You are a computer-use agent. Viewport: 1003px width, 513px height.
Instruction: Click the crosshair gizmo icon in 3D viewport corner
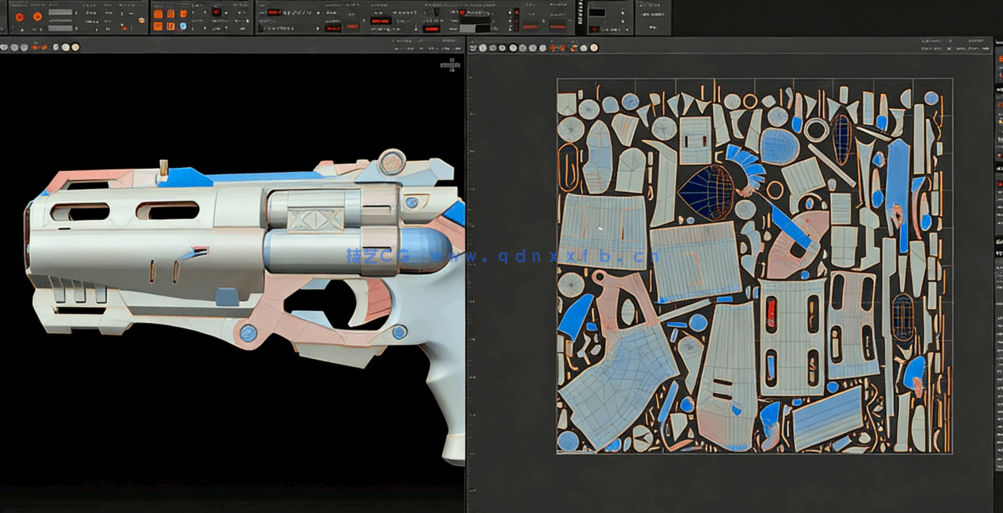(453, 65)
